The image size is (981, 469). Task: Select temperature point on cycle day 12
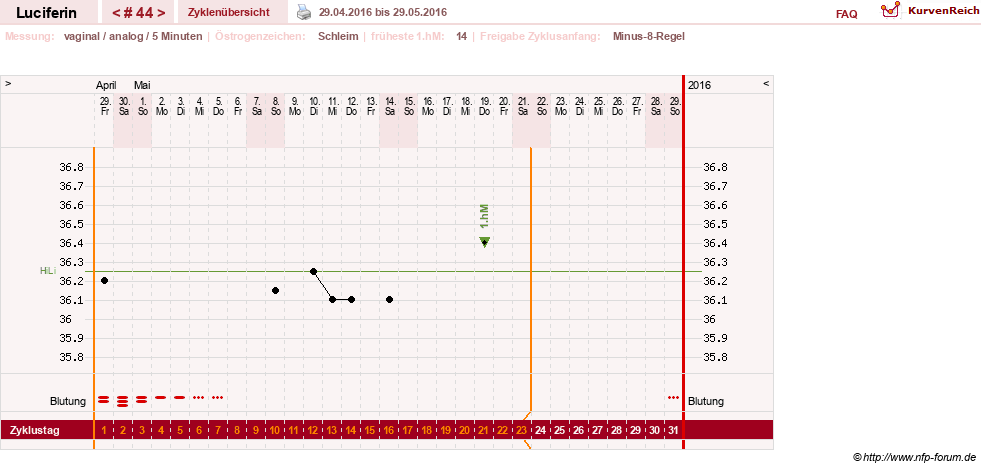(x=313, y=271)
